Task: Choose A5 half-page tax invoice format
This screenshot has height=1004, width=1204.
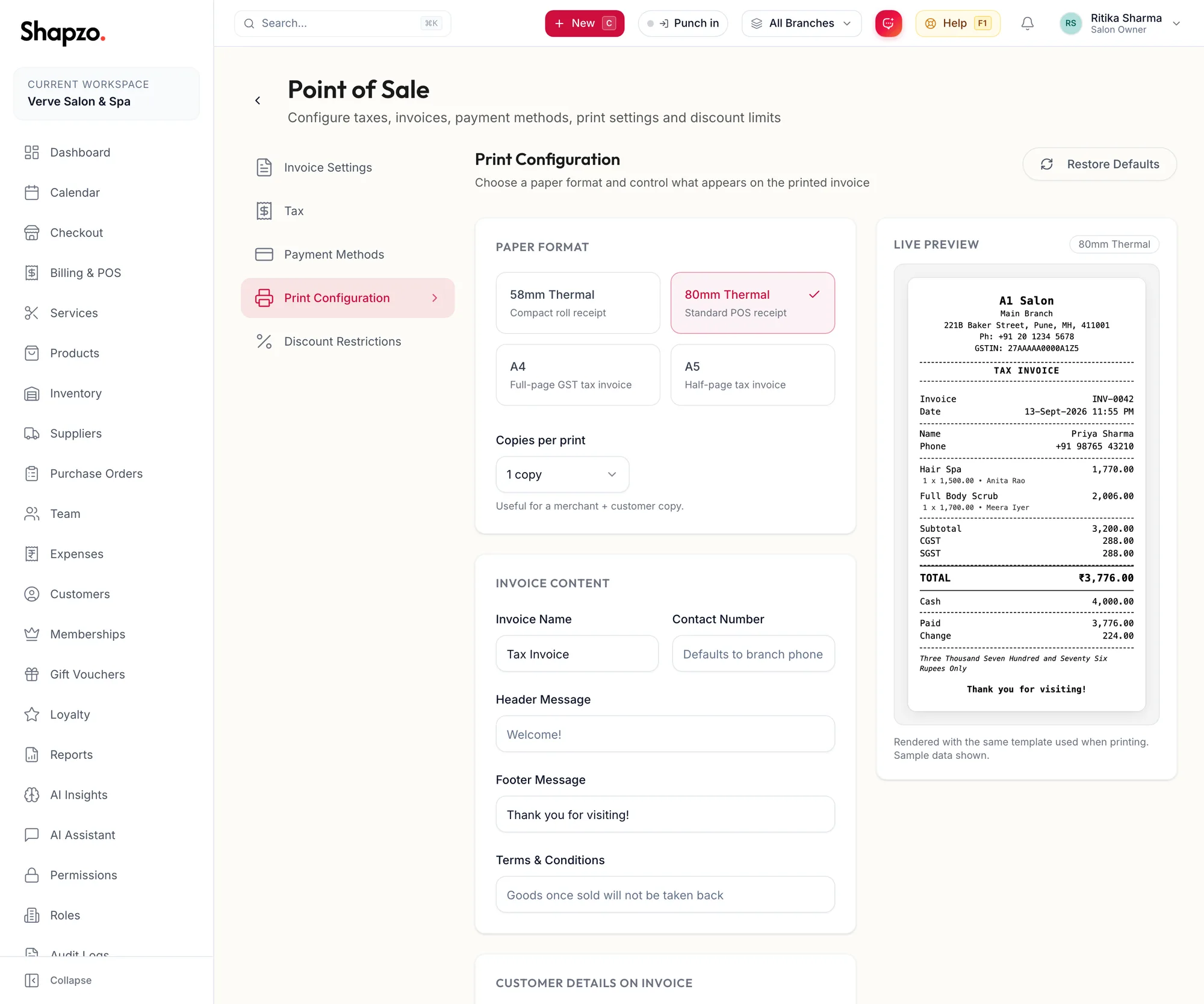Action: (752, 375)
